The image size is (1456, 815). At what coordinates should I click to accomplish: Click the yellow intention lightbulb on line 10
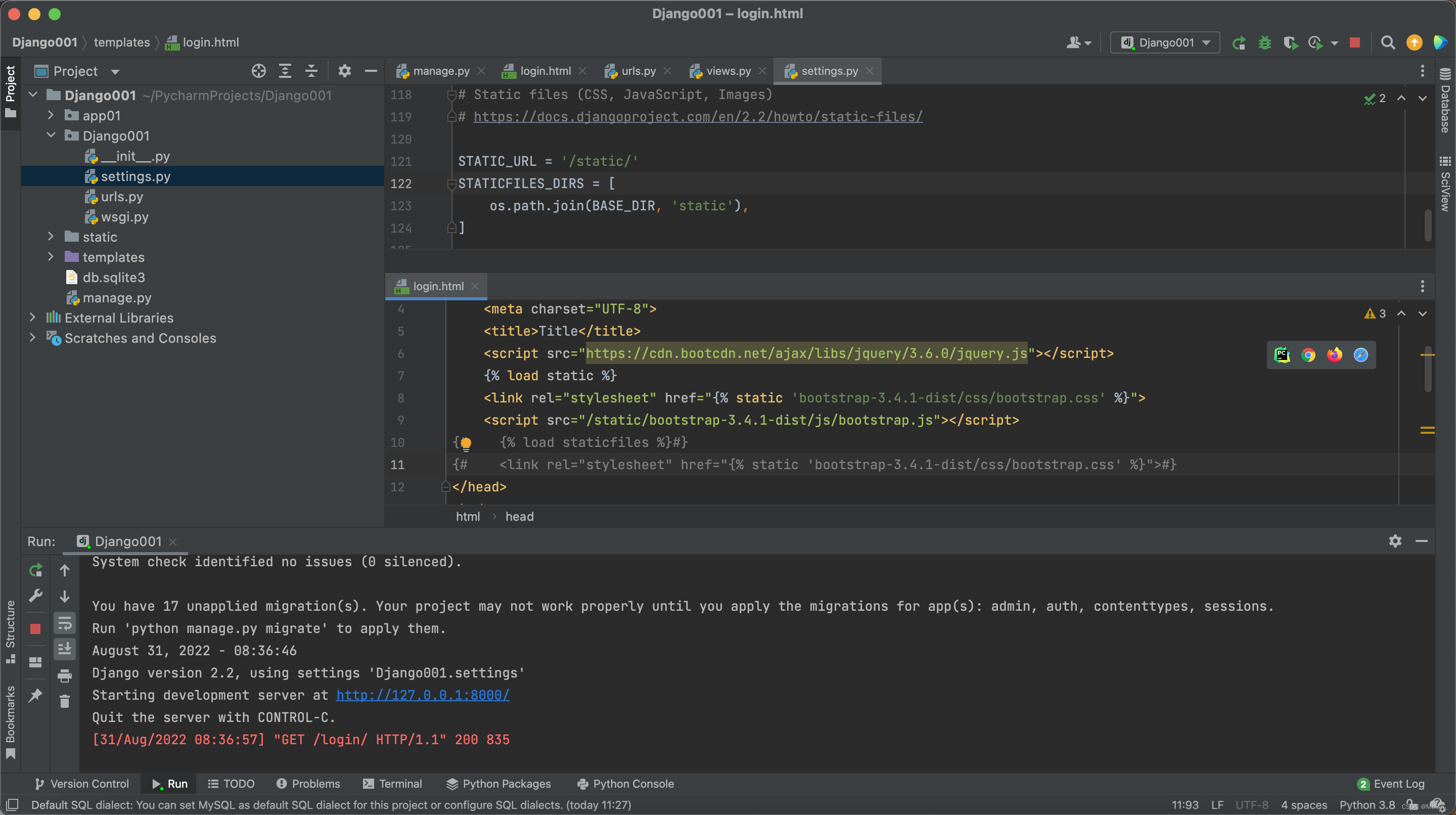pyautogui.click(x=465, y=444)
